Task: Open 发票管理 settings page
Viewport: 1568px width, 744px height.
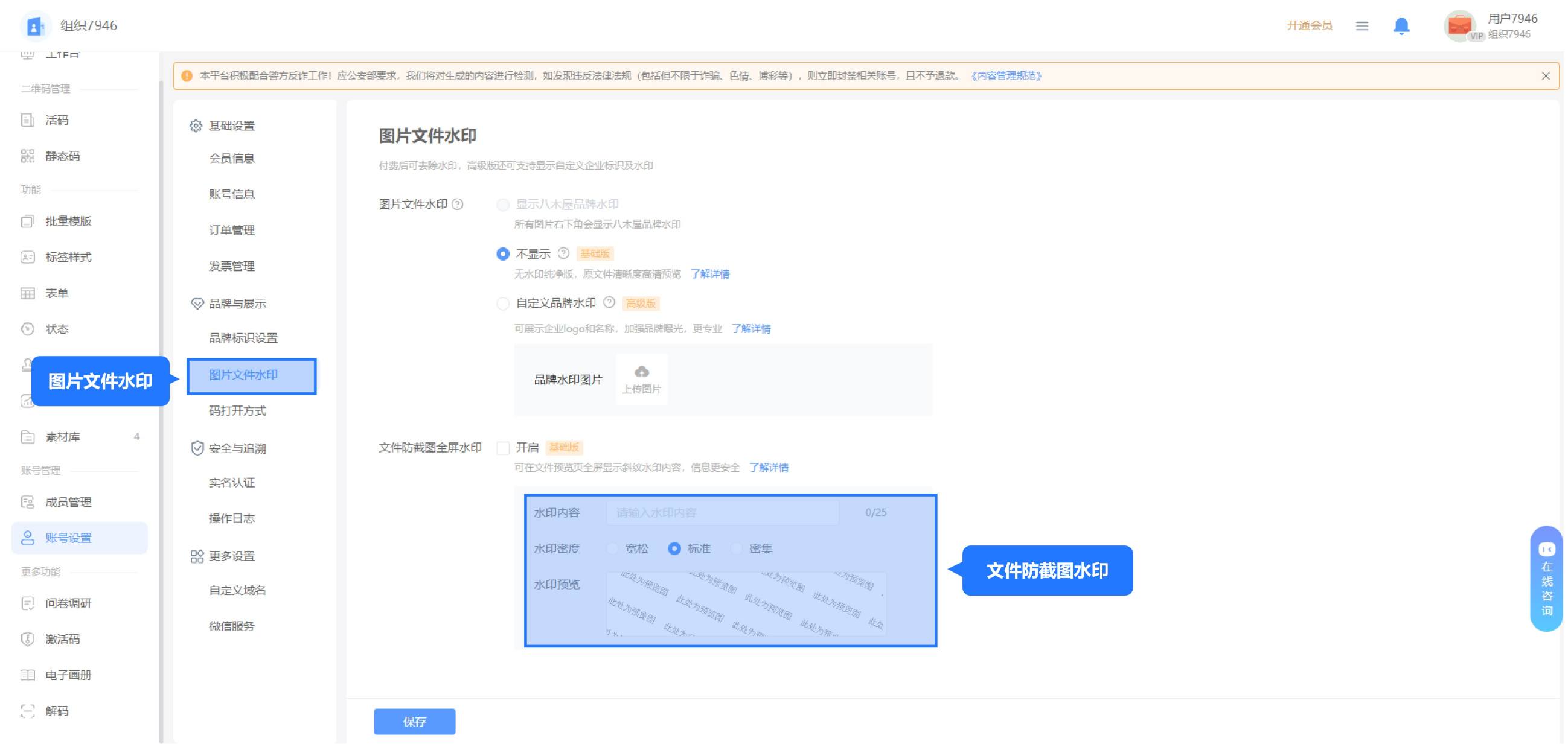Action: [232, 266]
